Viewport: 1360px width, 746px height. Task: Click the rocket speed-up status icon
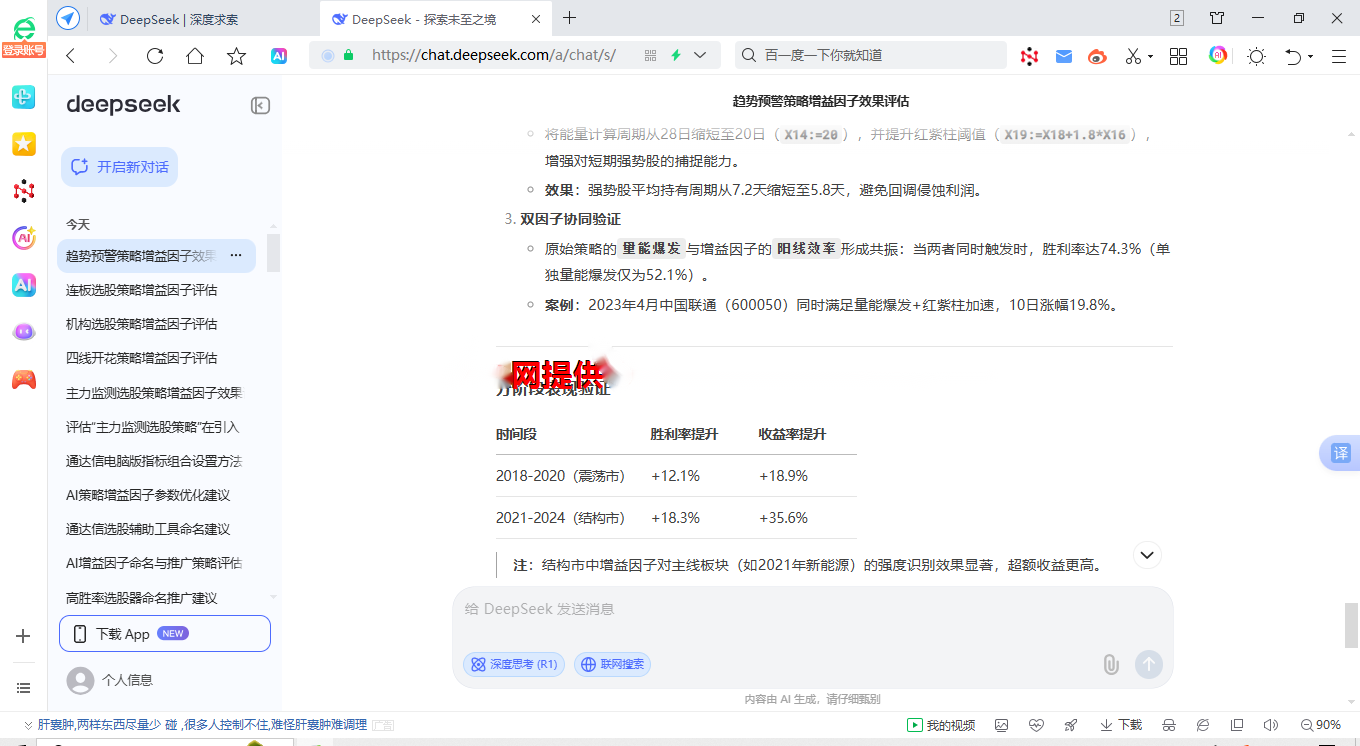pos(1071,725)
